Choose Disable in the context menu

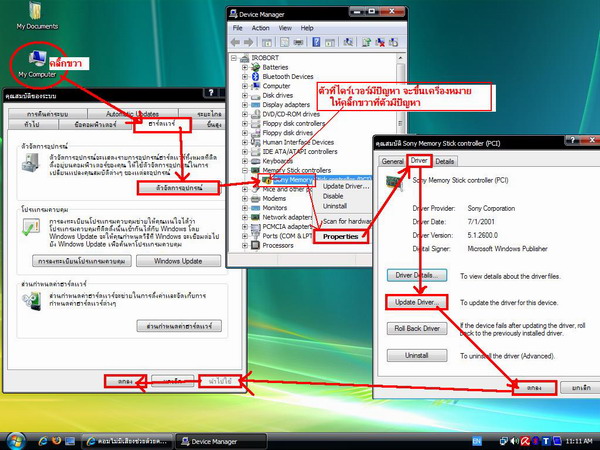(333, 196)
